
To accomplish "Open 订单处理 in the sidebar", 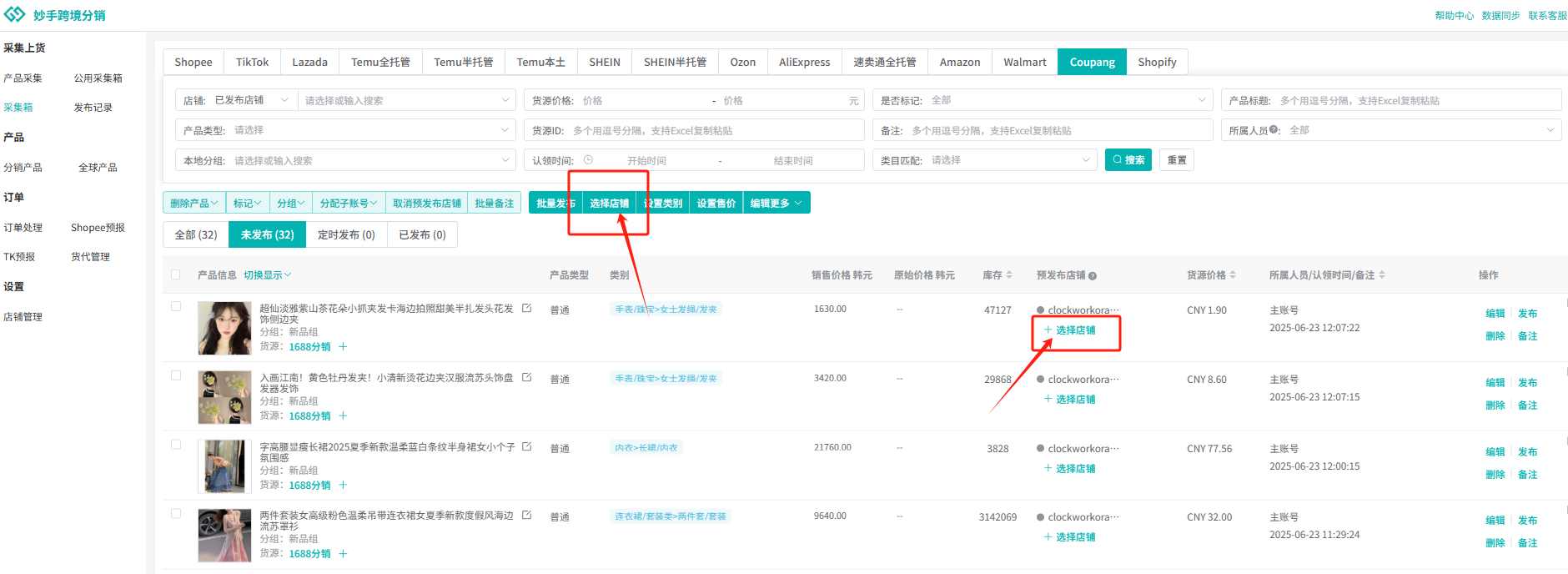I will pos(23,228).
